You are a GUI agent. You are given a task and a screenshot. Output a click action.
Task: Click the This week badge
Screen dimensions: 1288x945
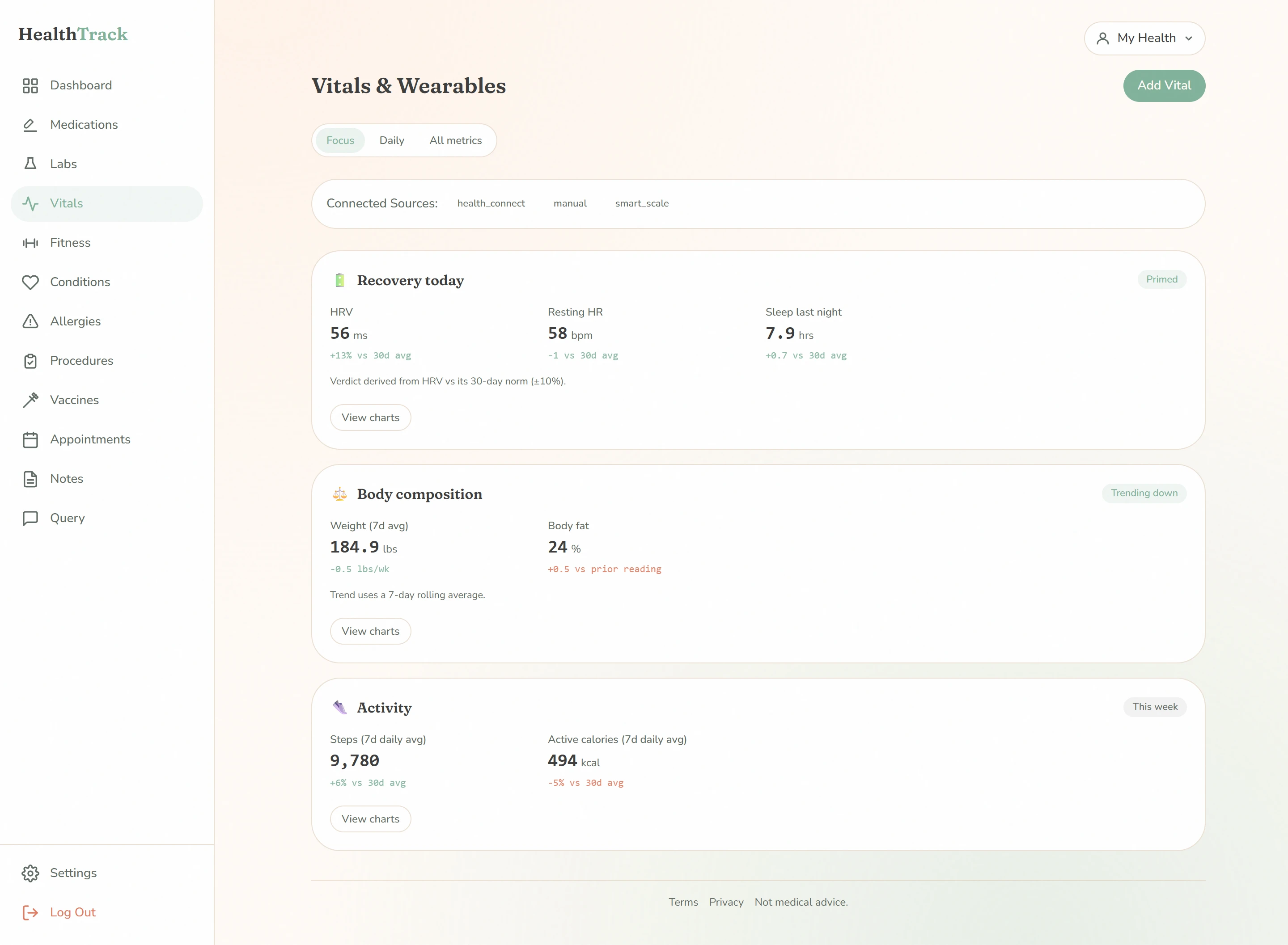(x=1155, y=707)
